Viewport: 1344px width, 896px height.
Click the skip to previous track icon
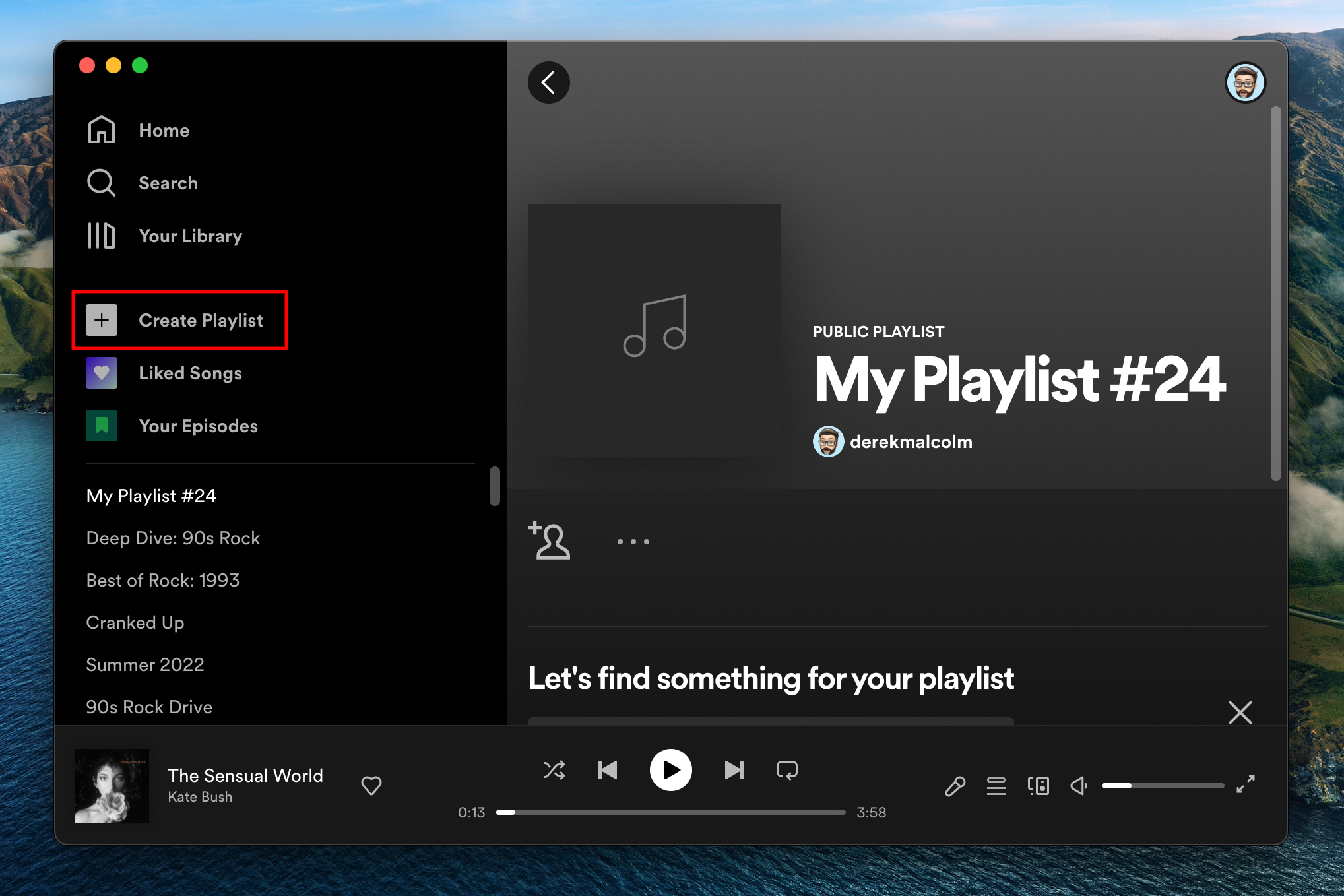(608, 770)
